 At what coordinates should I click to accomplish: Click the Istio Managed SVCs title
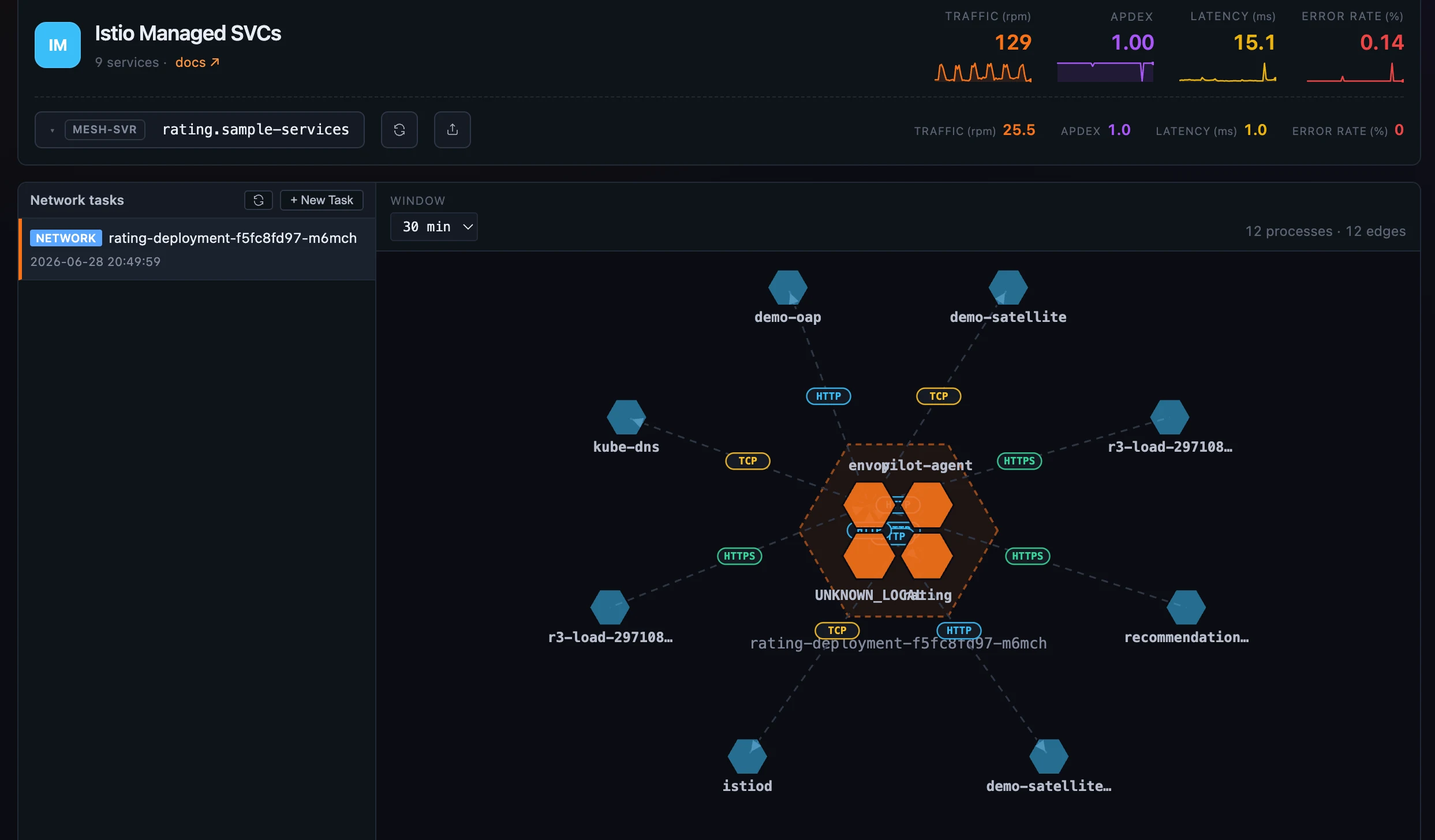click(188, 33)
